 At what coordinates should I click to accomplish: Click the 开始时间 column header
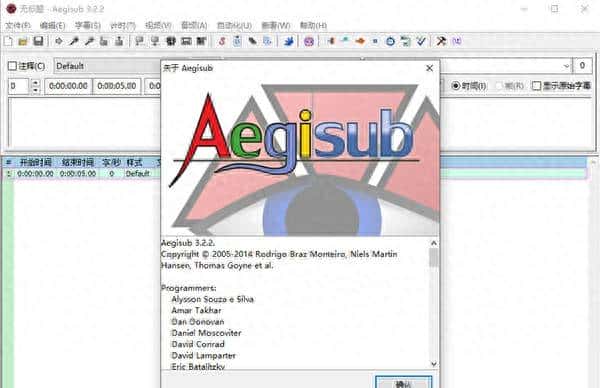pos(35,163)
